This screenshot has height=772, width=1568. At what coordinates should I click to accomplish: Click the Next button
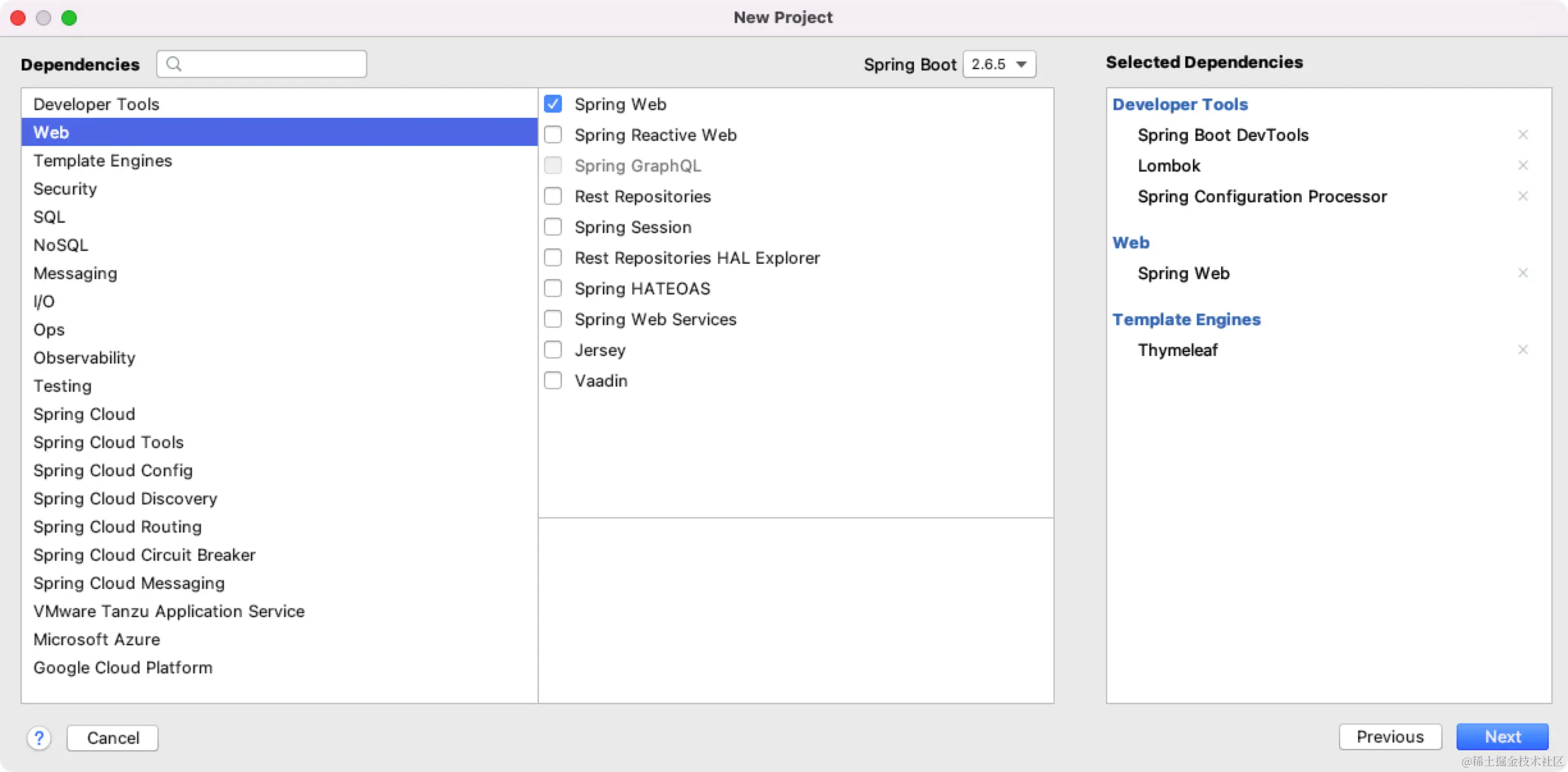[1501, 737]
